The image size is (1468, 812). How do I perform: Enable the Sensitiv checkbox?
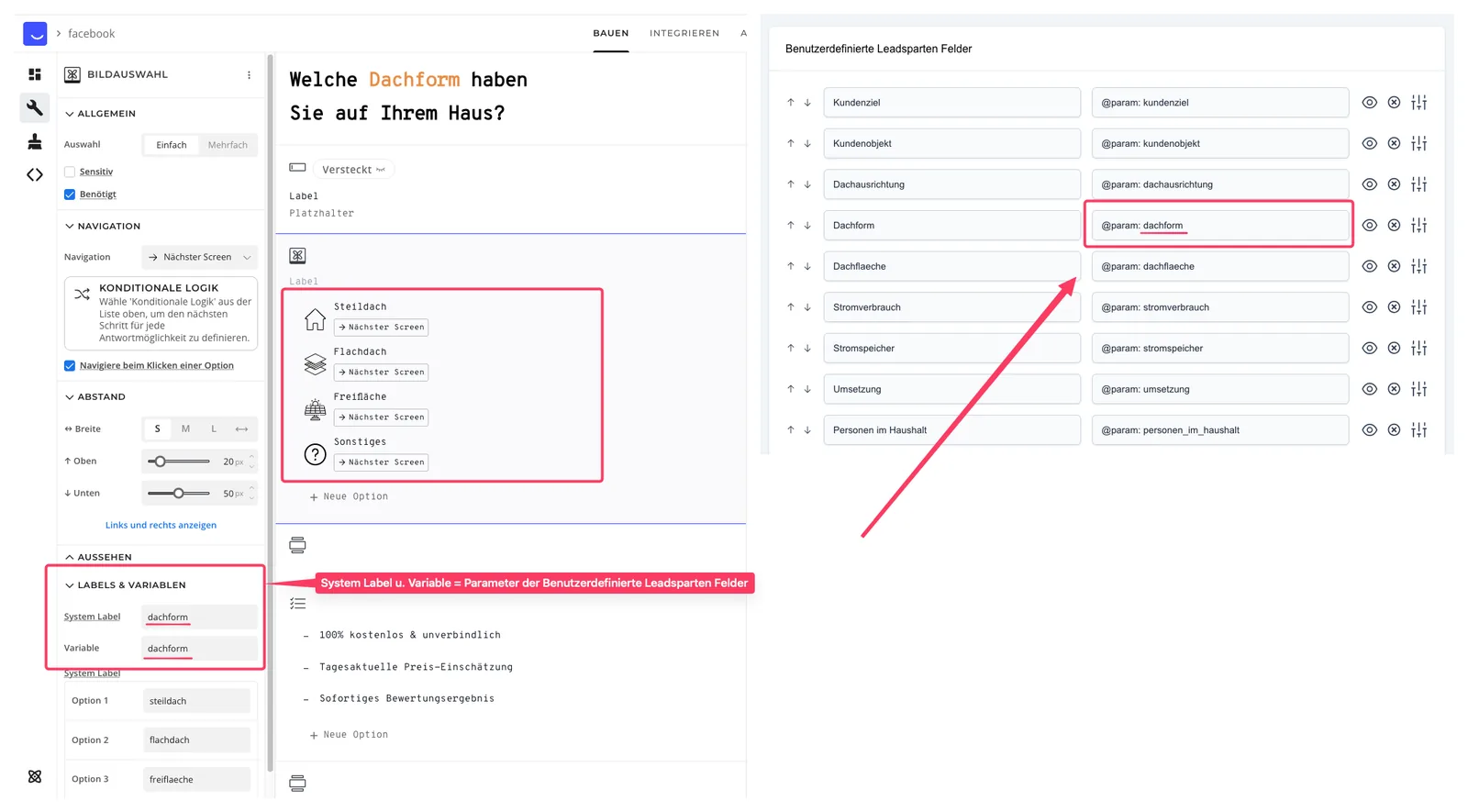(x=70, y=172)
